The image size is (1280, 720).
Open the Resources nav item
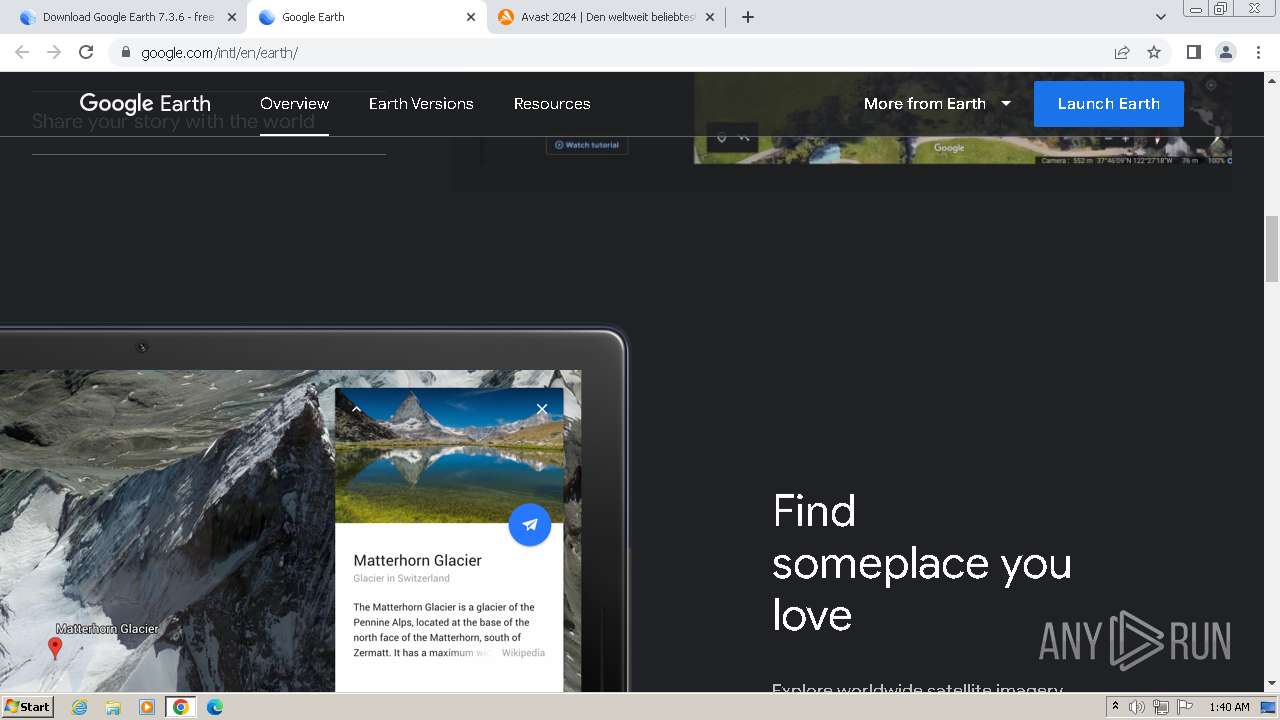(552, 103)
